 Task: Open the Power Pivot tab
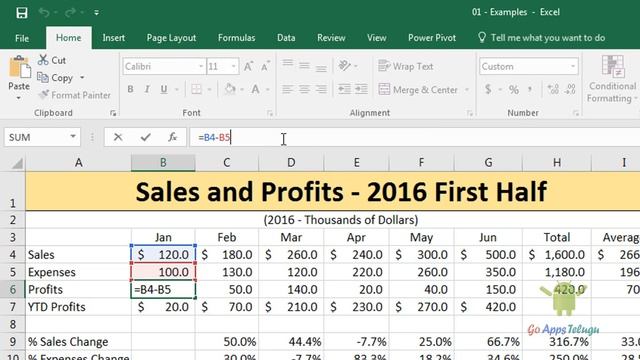point(432,38)
